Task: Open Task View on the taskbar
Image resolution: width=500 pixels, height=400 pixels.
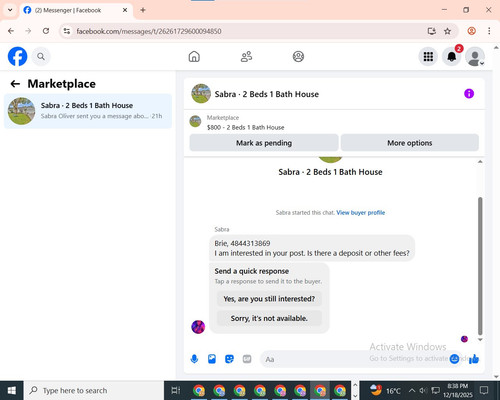Action: click(x=176, y=390)
